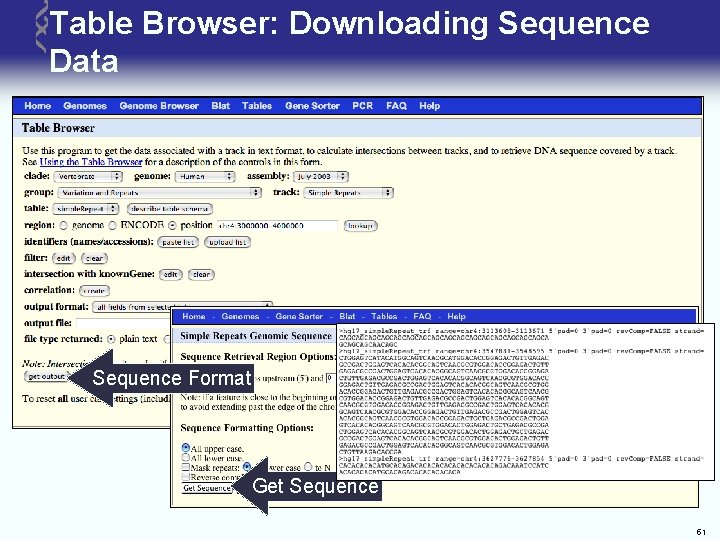Viewport: 720px width, 540px height.
Task: Click the correlation create button
Action: click(94, 291)
